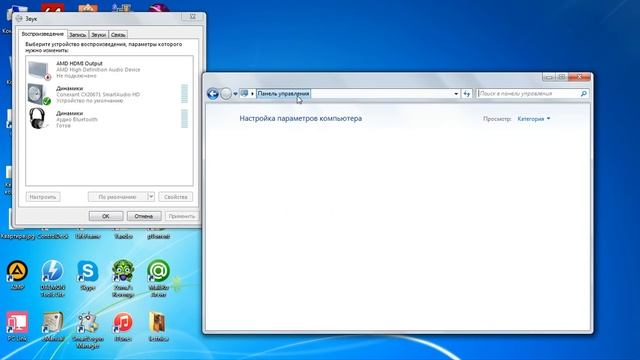Click the Настройка параметров компьютера heading
The image size is (640, 360).
[300, 118]
